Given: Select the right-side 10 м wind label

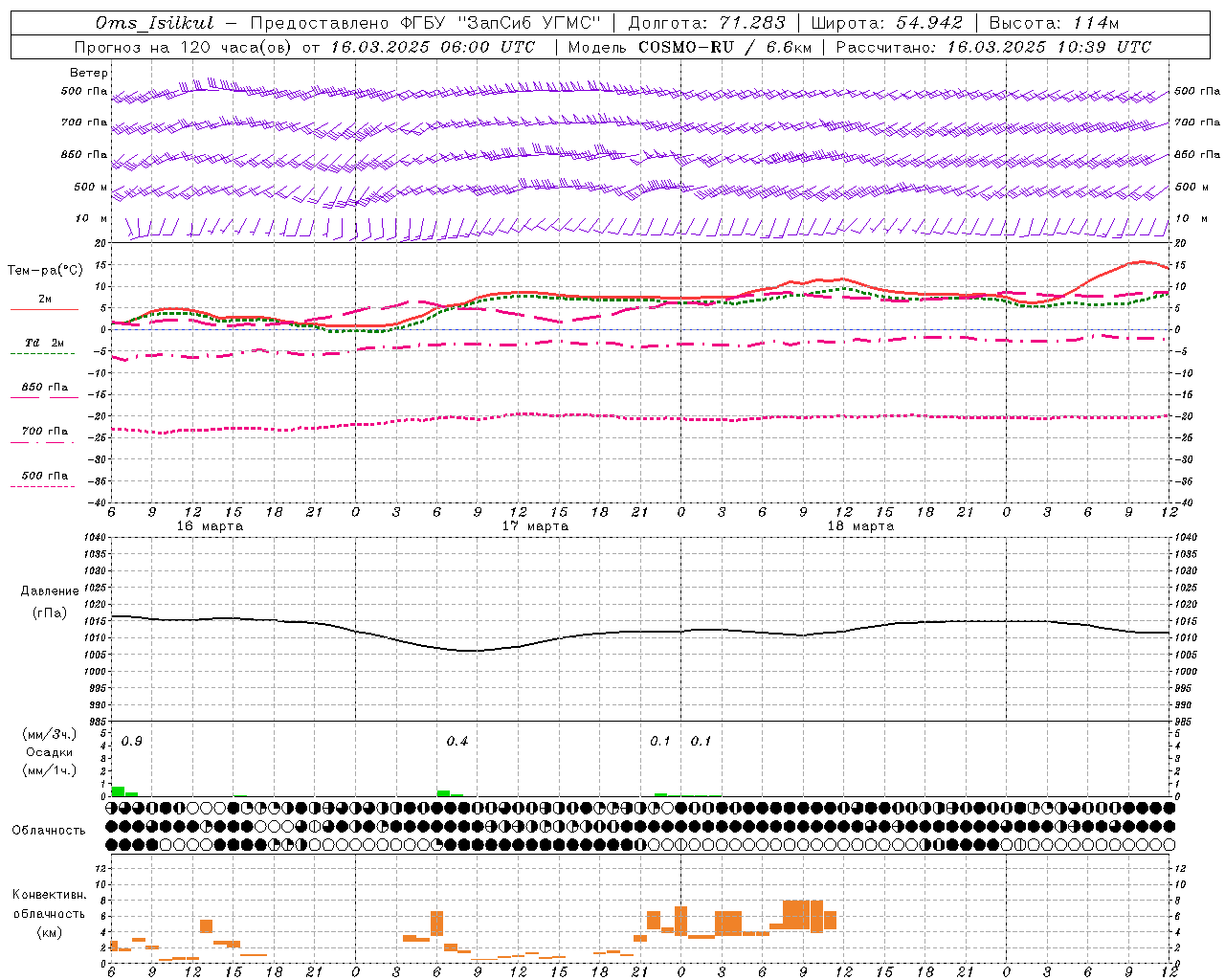Looking at the screenshot, I should click(x=1191, y=218).
